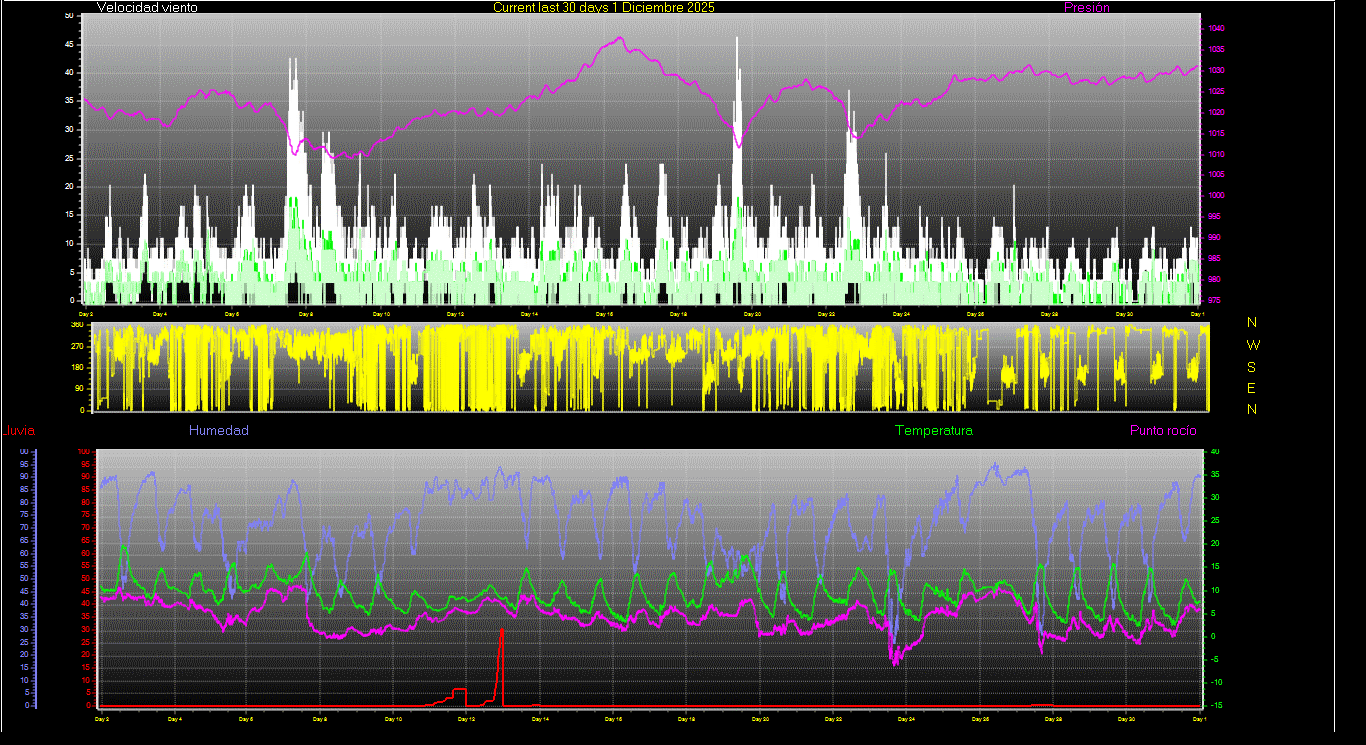This screenshot has height=745, width=1366.
Task: Click '100' on the red humidity axis
Action: [x=84, y=451]
